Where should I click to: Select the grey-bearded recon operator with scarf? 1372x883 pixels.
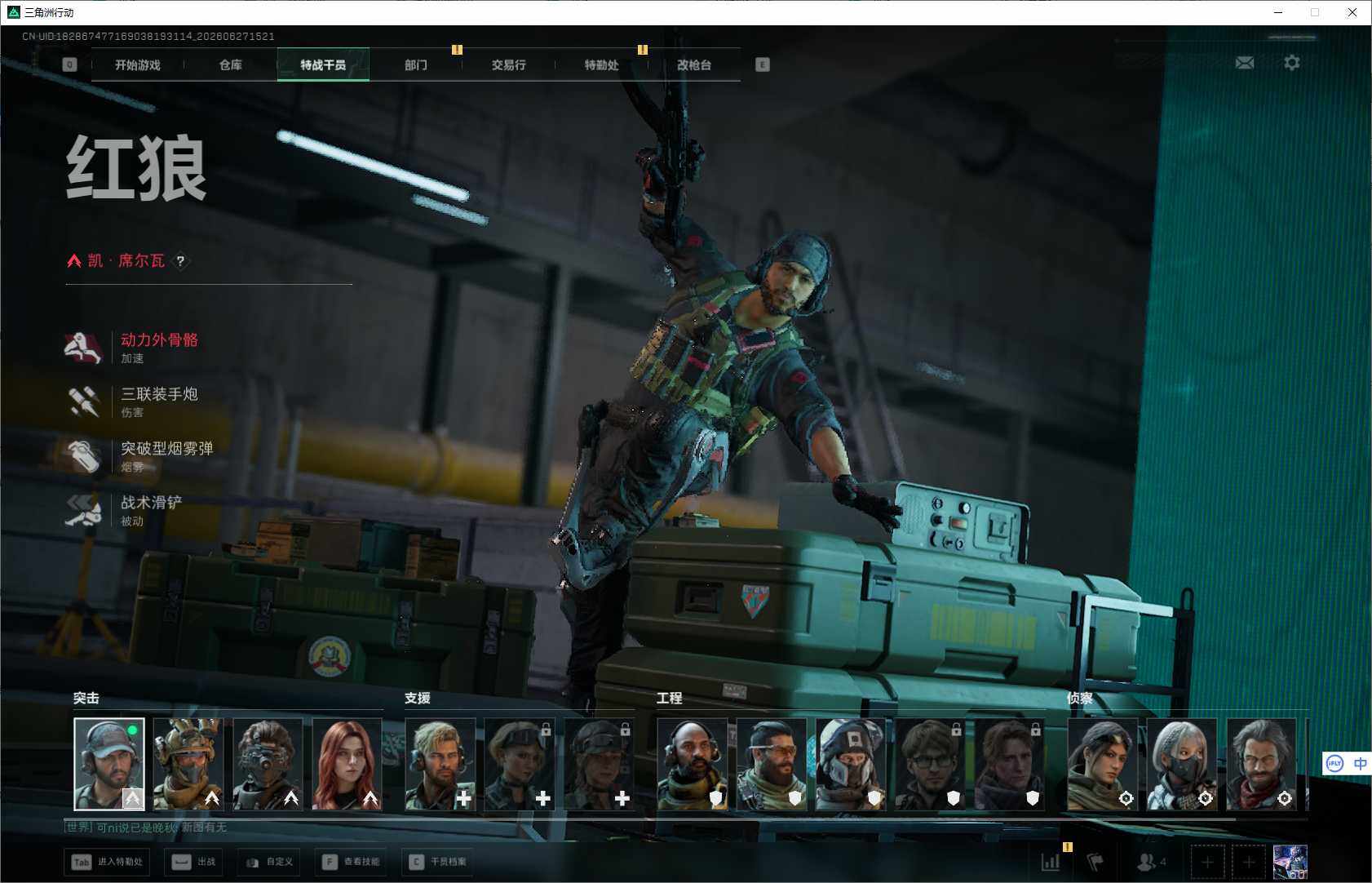[x=1261, y=764]
